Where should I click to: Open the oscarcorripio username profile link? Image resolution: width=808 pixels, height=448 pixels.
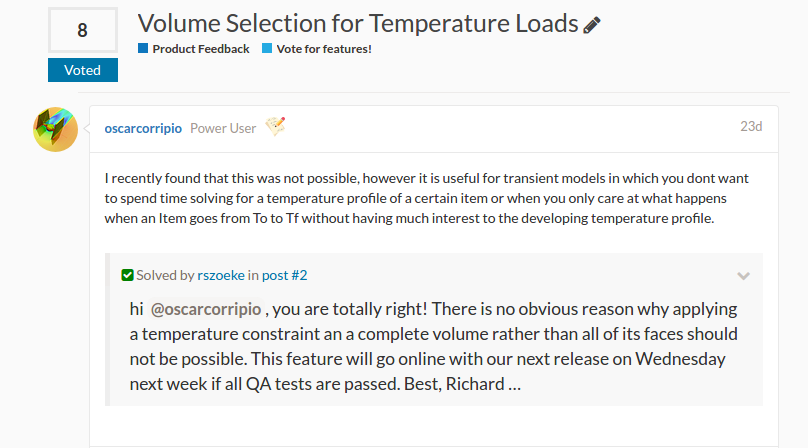(143, 128)
